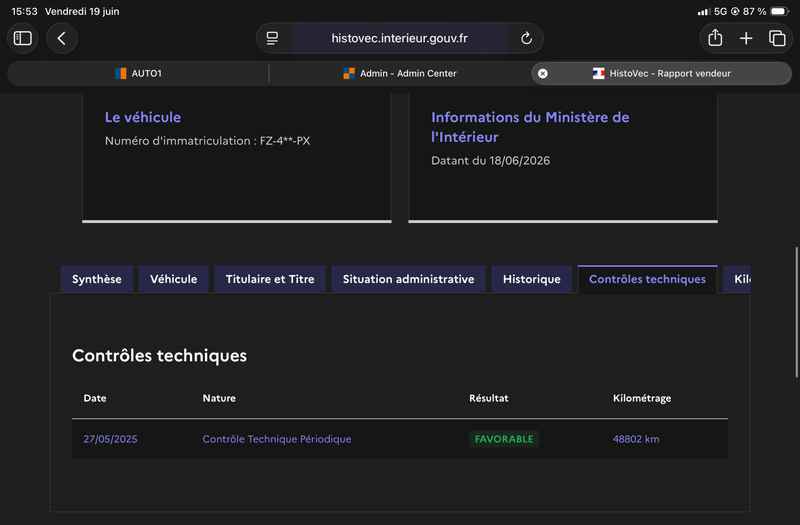The height and width of the screenshot is (525, 800).
Task: Click the registration number FZ-4**-PX text
Action: (x=285, y=141)
